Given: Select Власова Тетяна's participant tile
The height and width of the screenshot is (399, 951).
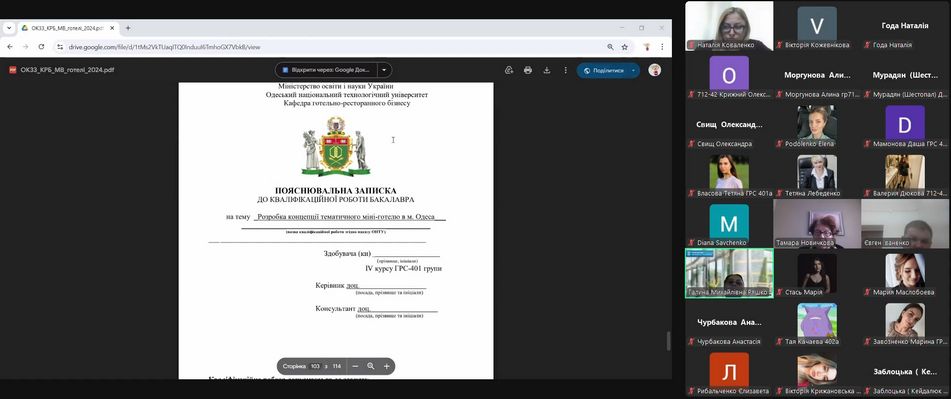Looking at the screenshot, I should pyautogui.click(x=729, y=175).
